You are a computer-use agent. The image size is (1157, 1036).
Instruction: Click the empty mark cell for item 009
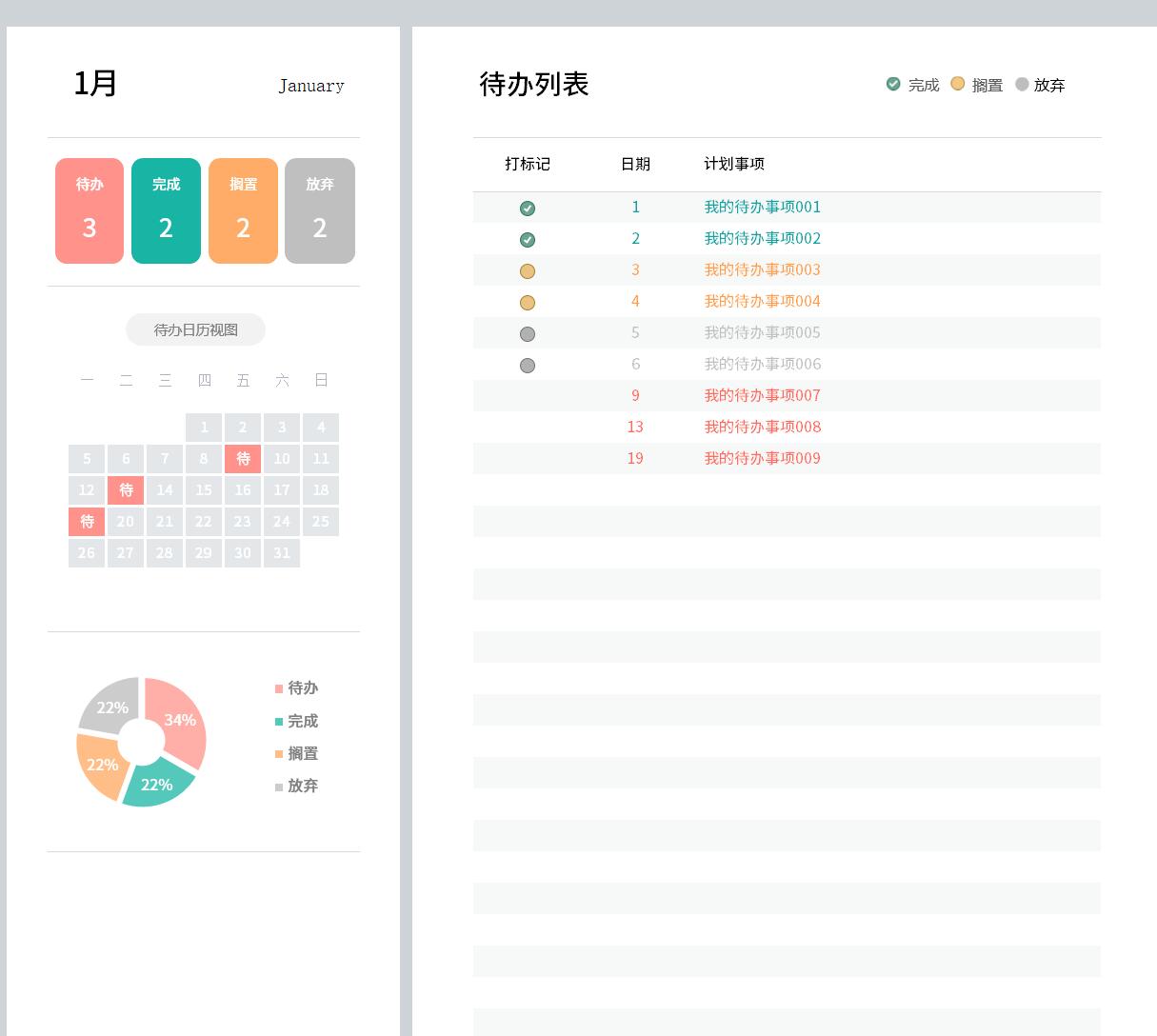(528, 458)
